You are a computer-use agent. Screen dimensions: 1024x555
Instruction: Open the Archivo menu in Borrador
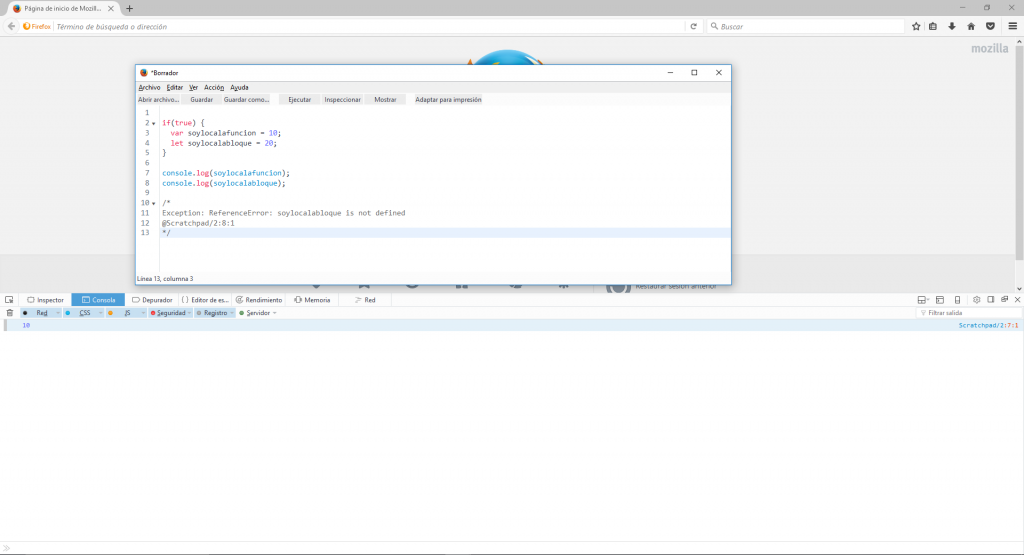149,87
